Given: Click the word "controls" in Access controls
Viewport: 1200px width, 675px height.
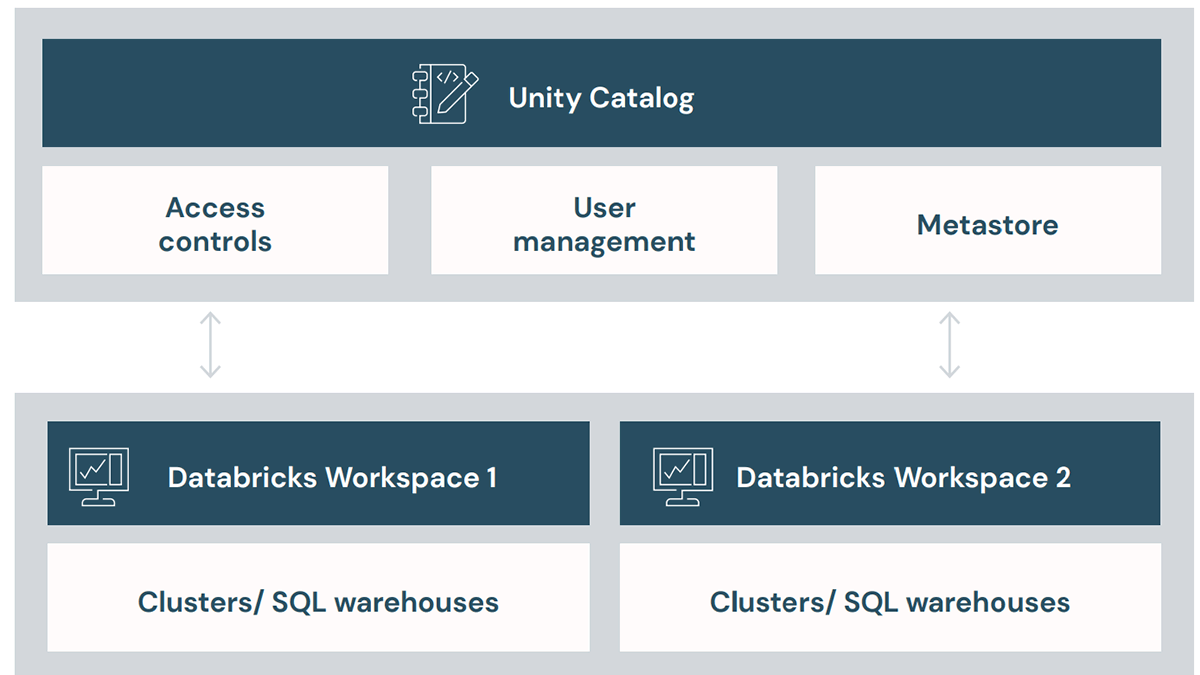Looking at the screenshot, I should coord(215,242).
